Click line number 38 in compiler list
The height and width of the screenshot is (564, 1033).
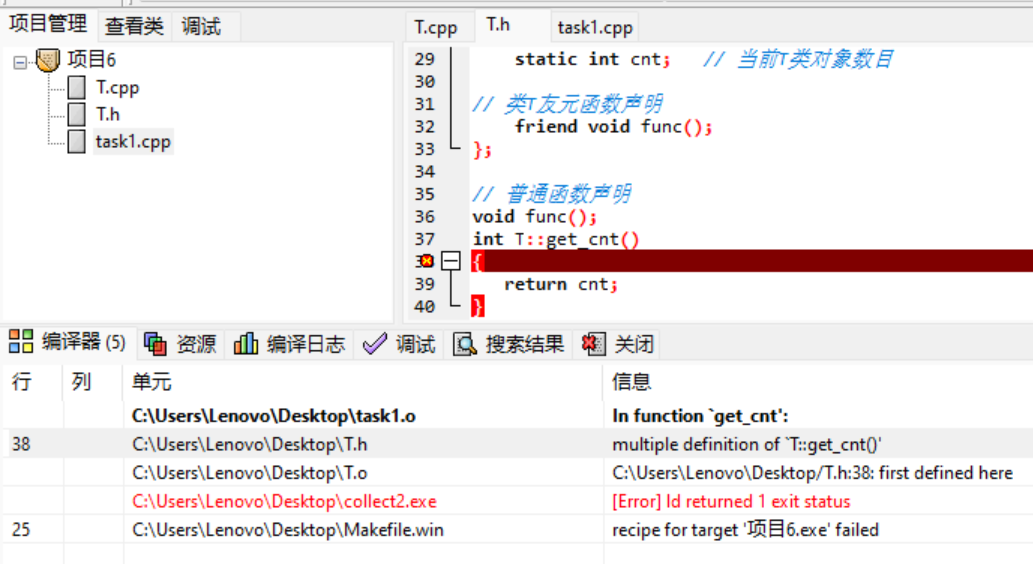tap(21, 444)
